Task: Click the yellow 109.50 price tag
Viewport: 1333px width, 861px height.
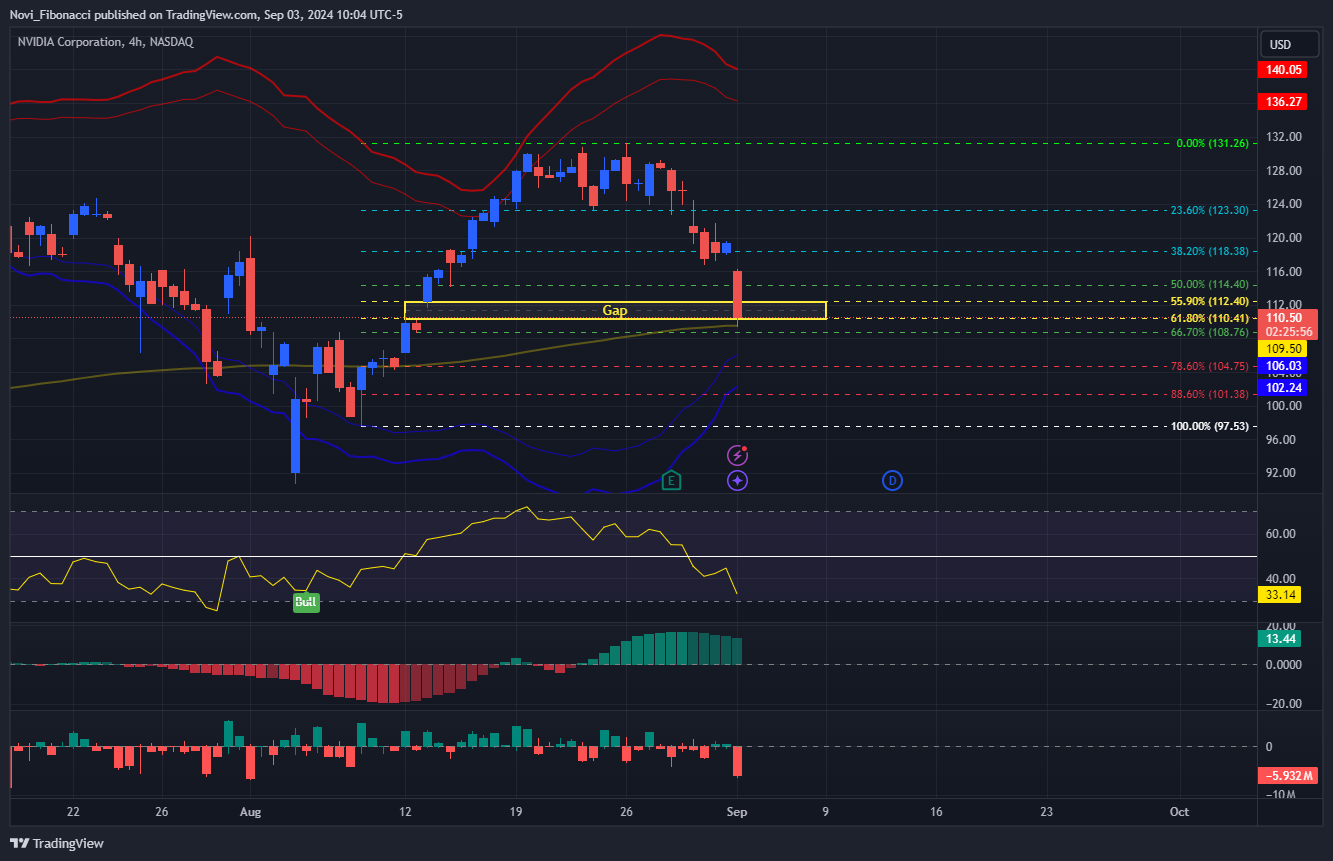Action: 1283,348
